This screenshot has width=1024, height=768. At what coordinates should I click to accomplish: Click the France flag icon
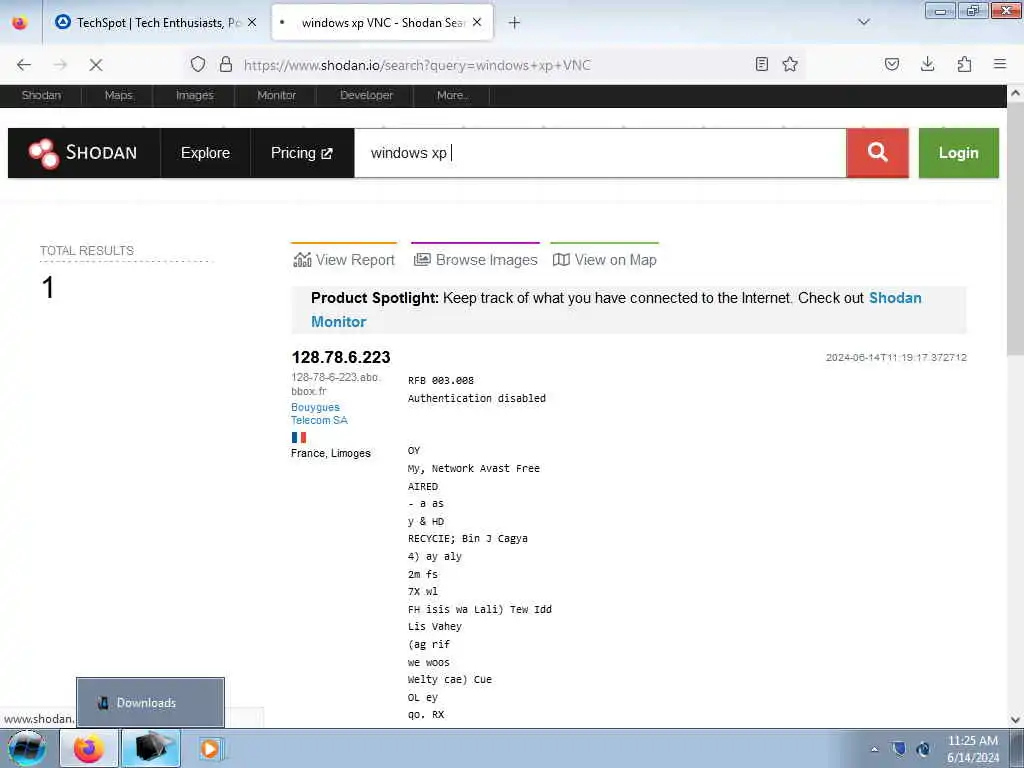point(299,437)
